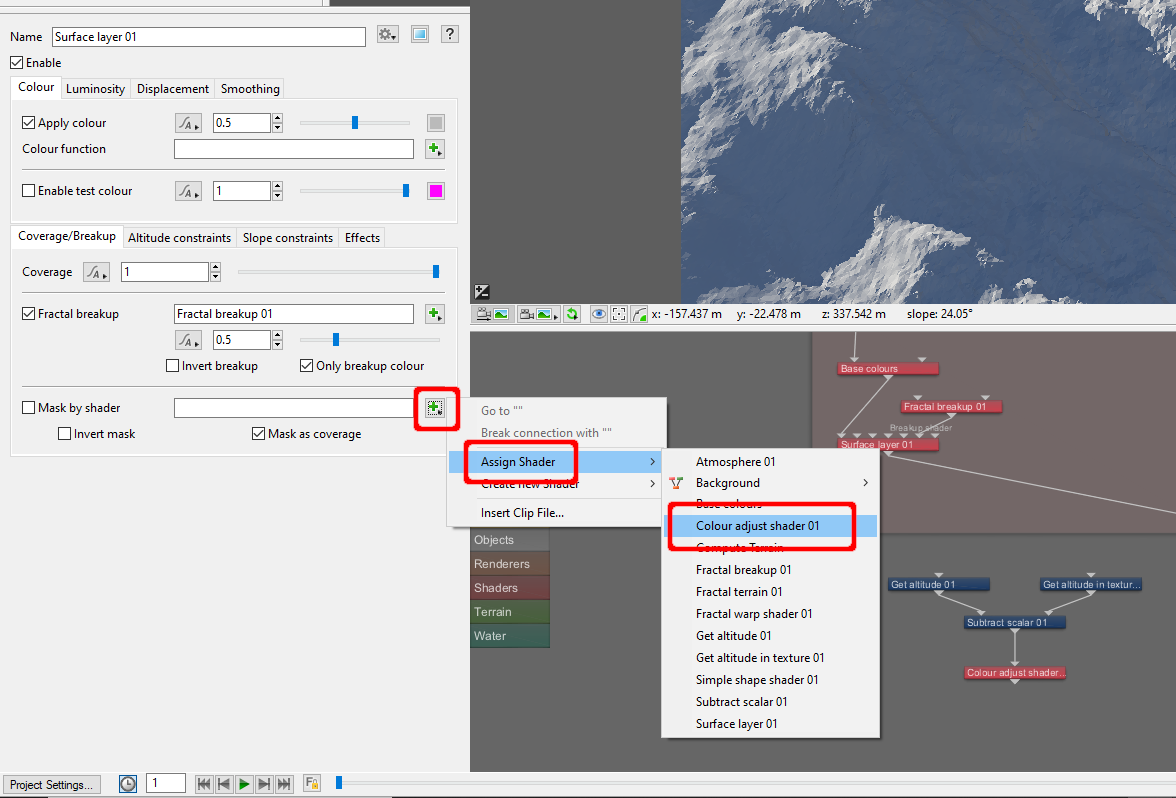Click the Coverage slider
Screen dimensions: 1176x798
(x=340, y=272)
